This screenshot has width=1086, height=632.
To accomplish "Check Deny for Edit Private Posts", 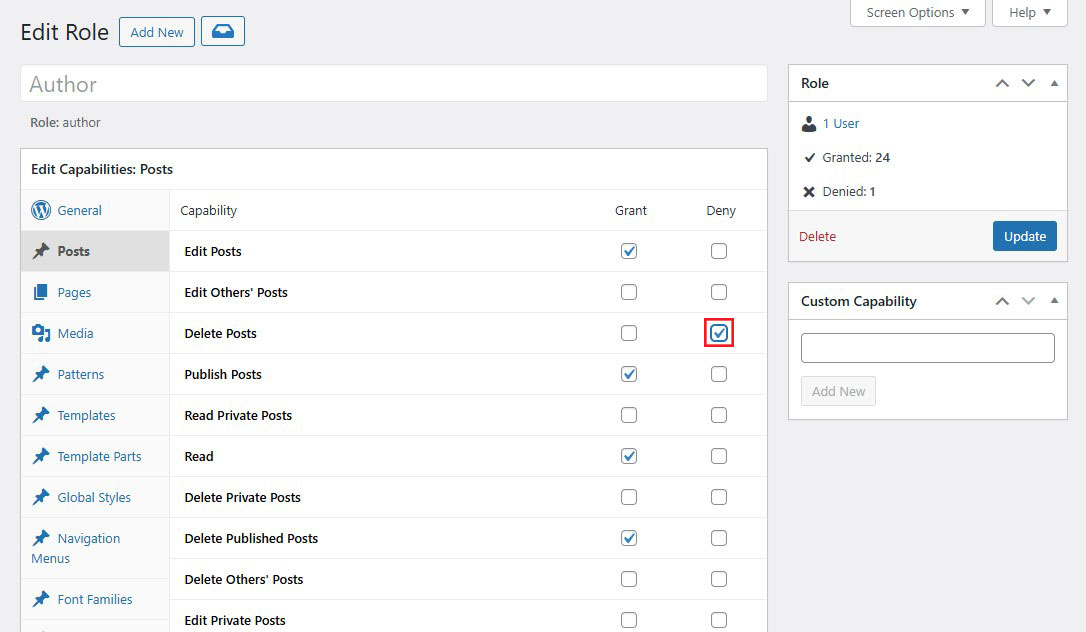I will tap(719, 620).
